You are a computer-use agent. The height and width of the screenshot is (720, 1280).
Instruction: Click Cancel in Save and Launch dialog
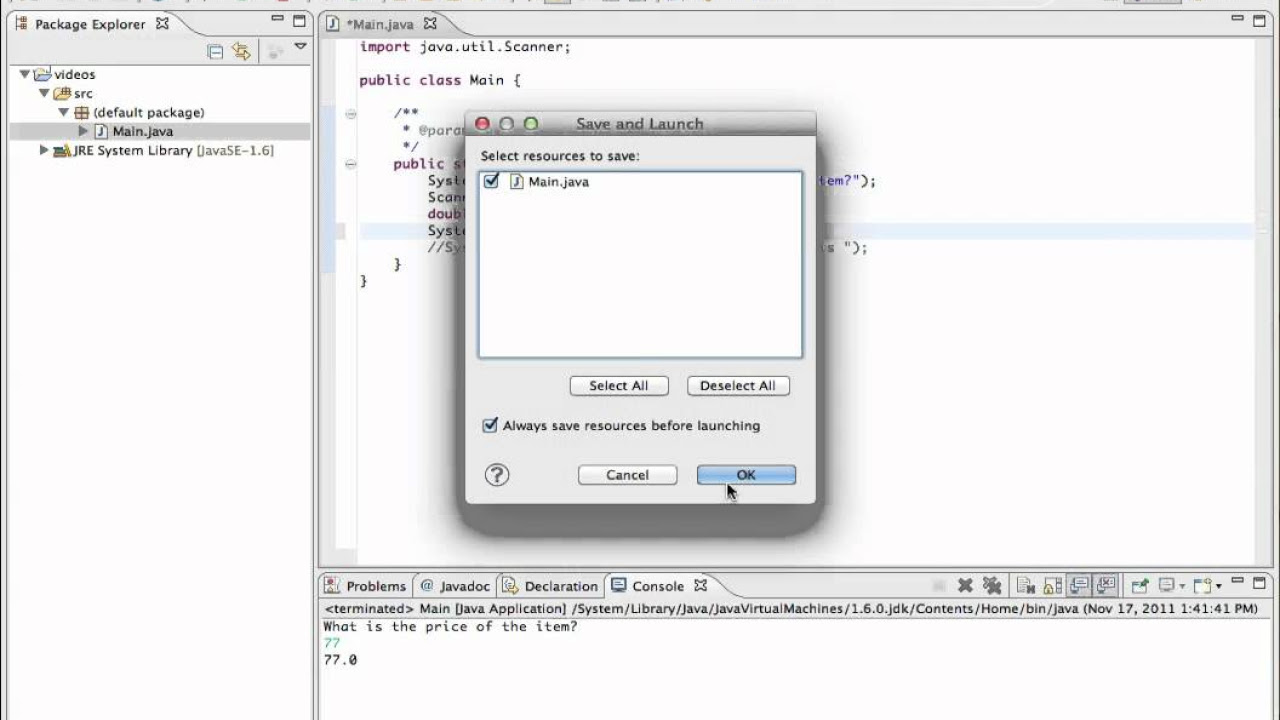[627, 475]
